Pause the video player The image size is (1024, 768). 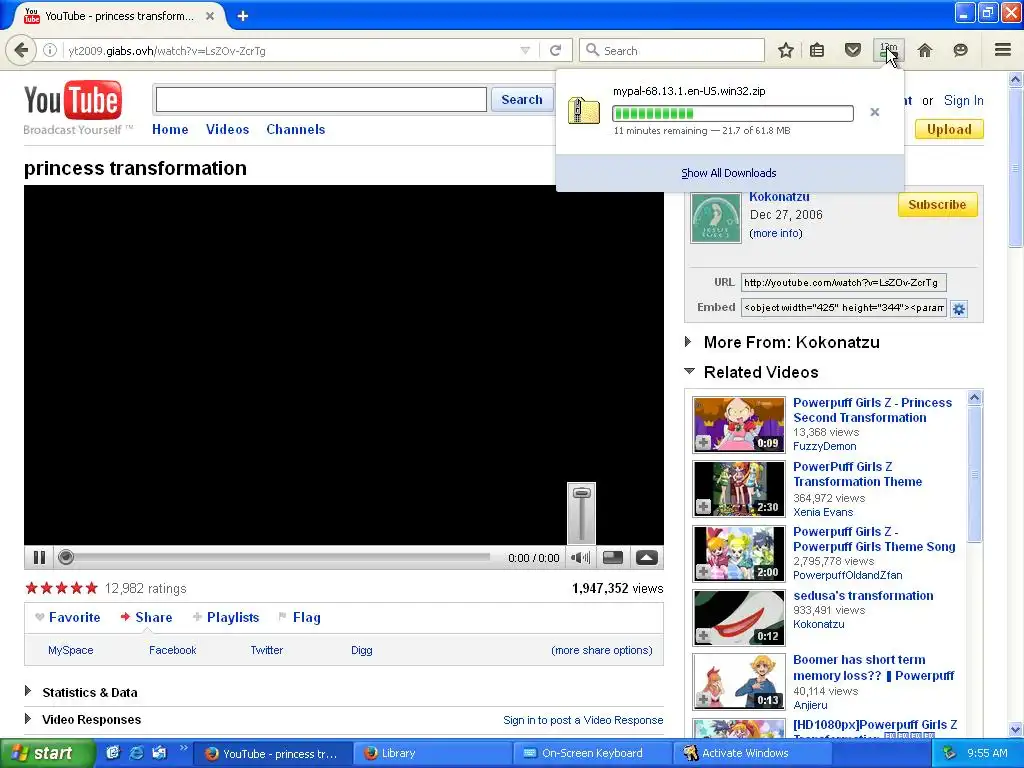click(x=39, y=558)
